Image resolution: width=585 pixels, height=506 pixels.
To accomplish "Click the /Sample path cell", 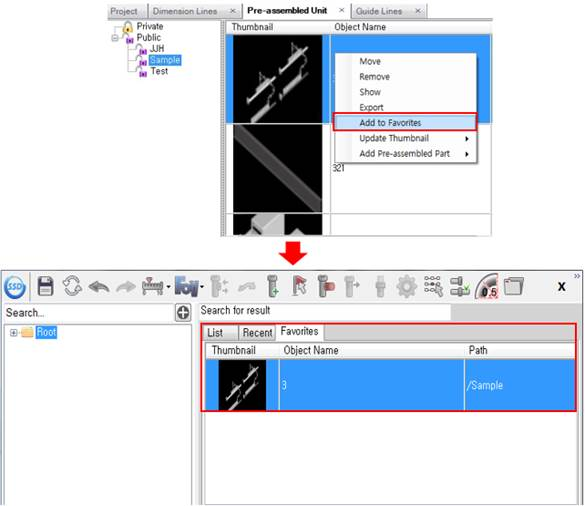I will coord(520,385).
